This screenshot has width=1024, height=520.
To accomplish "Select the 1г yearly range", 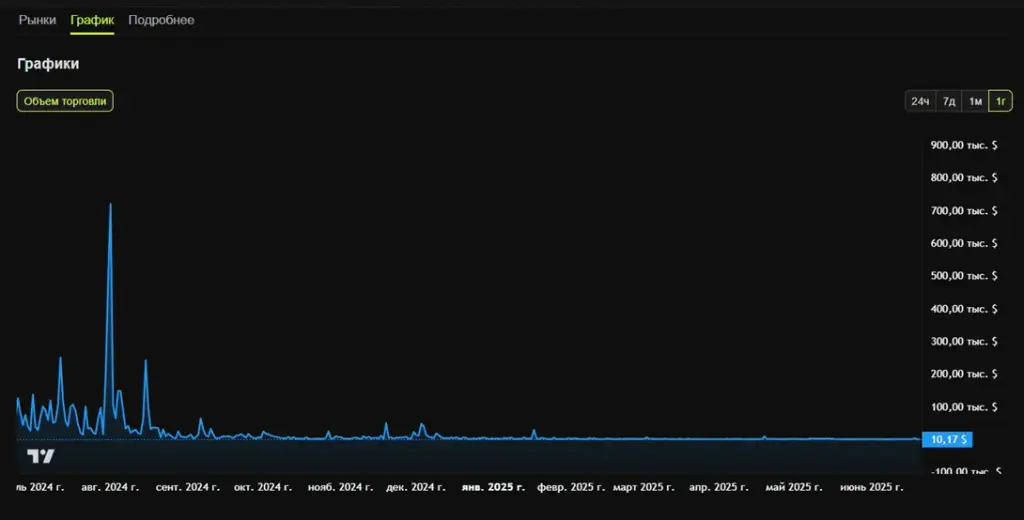I will click(x=1000, y=101).
